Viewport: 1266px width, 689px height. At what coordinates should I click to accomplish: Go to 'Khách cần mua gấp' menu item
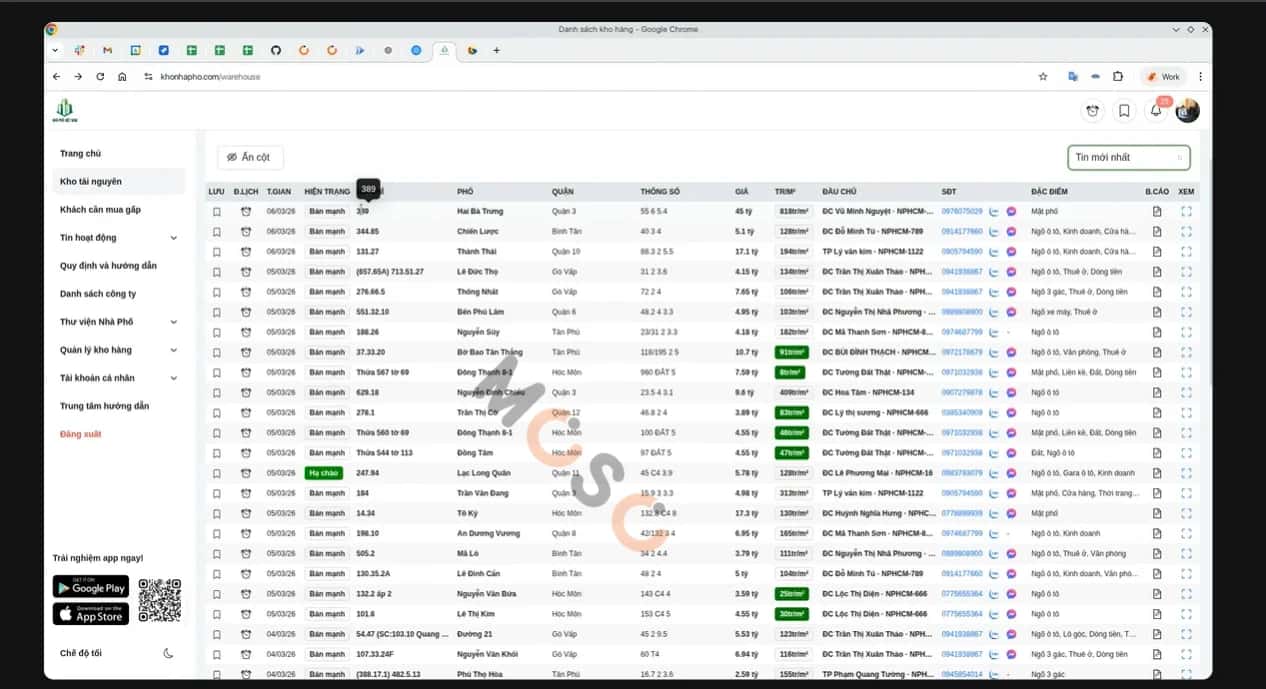[x=100, y=210]
